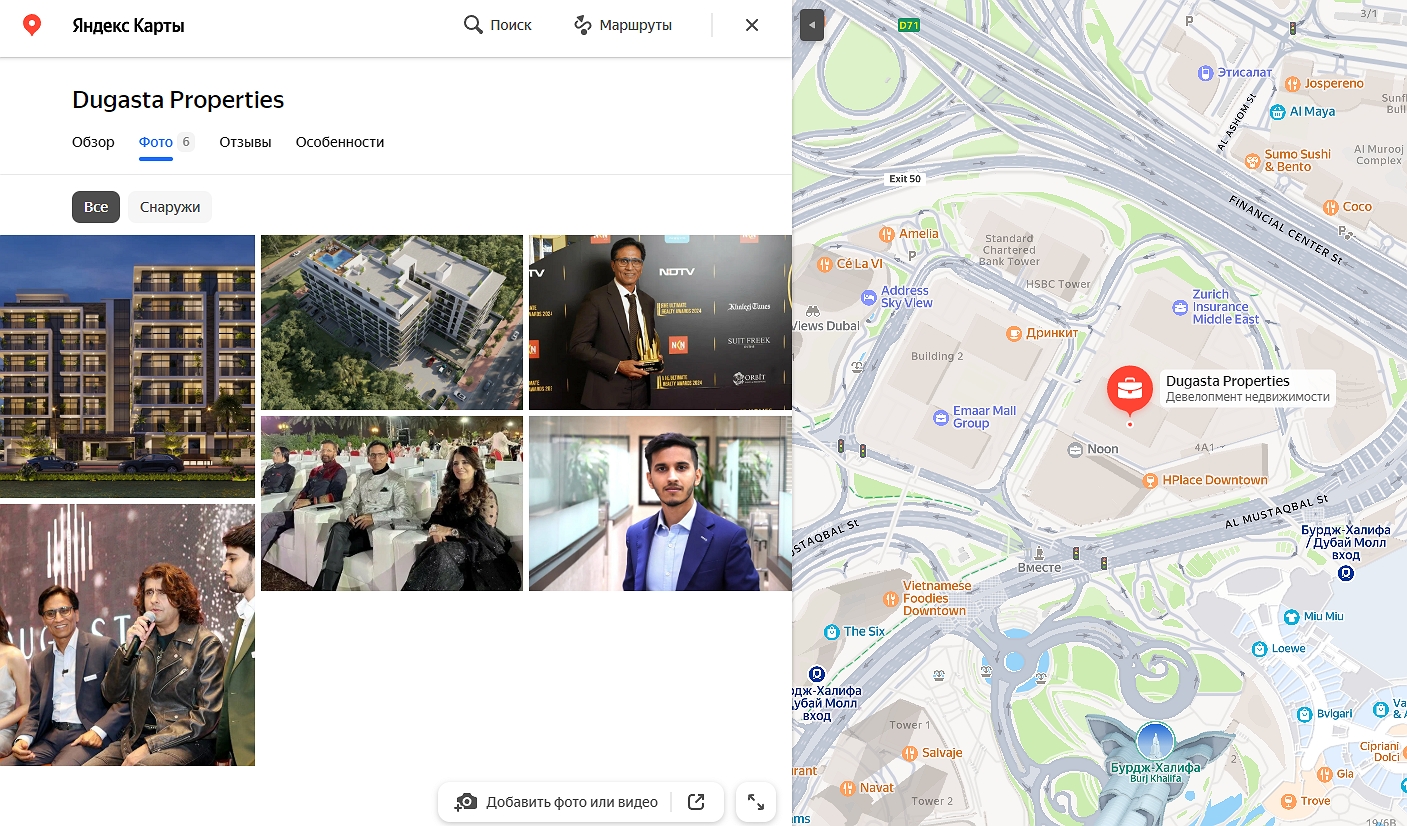Click the award ceremony photo thumbnail
The height and width of the screenshot is (826, 1407).
tap(660, 322)
